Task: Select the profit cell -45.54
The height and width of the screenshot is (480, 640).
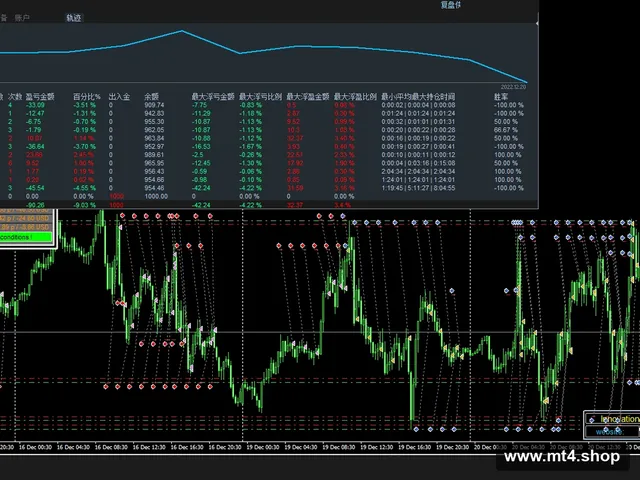Action: tap(35, 188)
